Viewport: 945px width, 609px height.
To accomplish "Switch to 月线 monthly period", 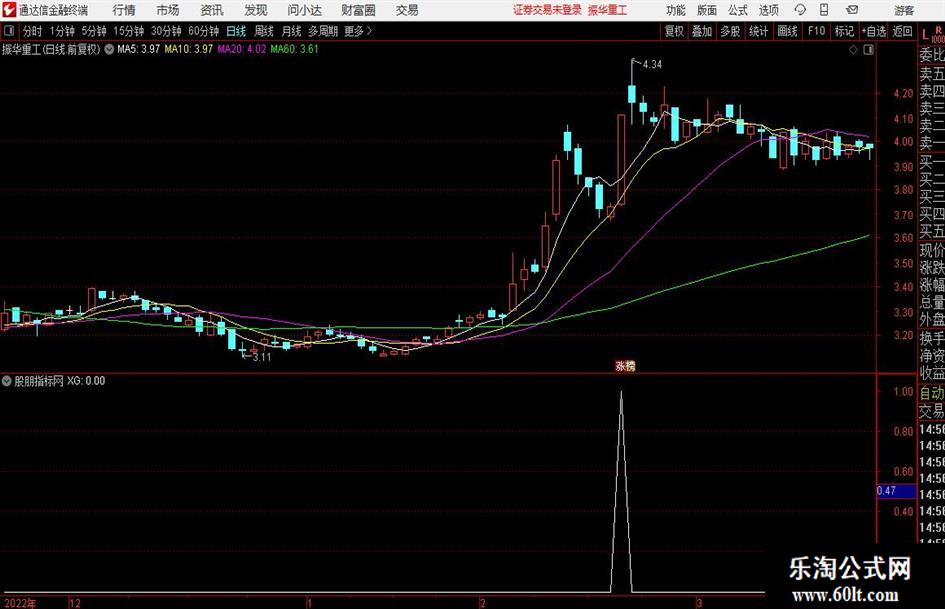I will (292, 31).
